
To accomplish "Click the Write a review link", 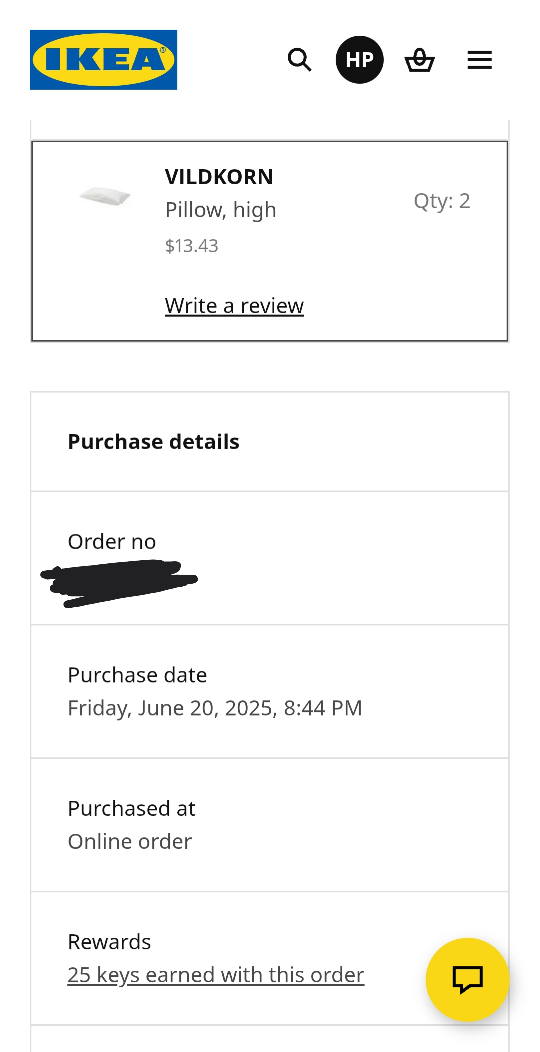I will (234, 305).
